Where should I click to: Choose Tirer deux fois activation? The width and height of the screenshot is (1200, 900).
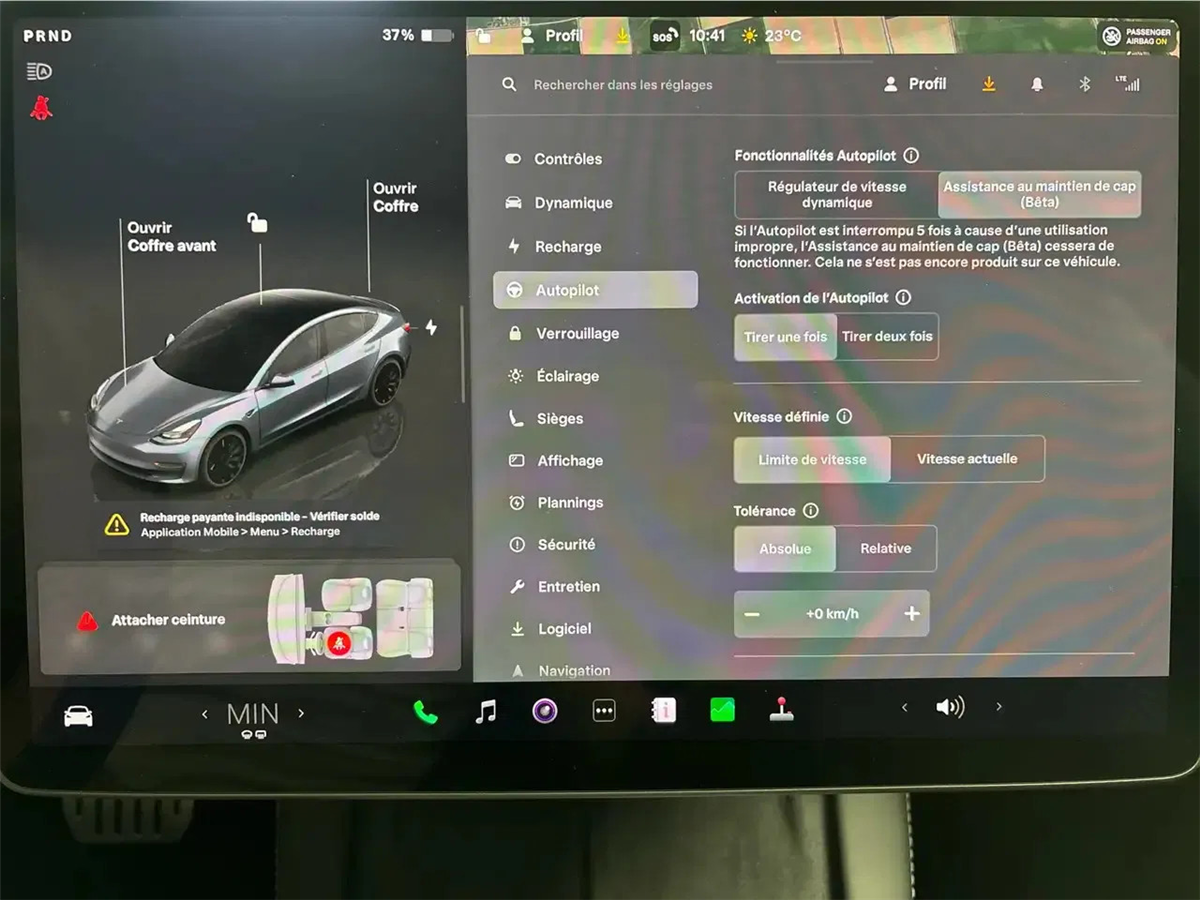click(887, 337)
